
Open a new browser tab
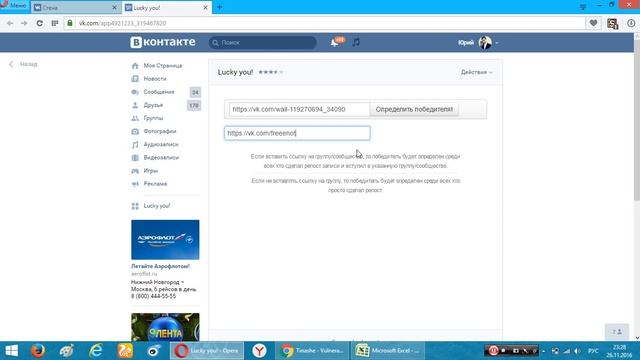point(220,7)
